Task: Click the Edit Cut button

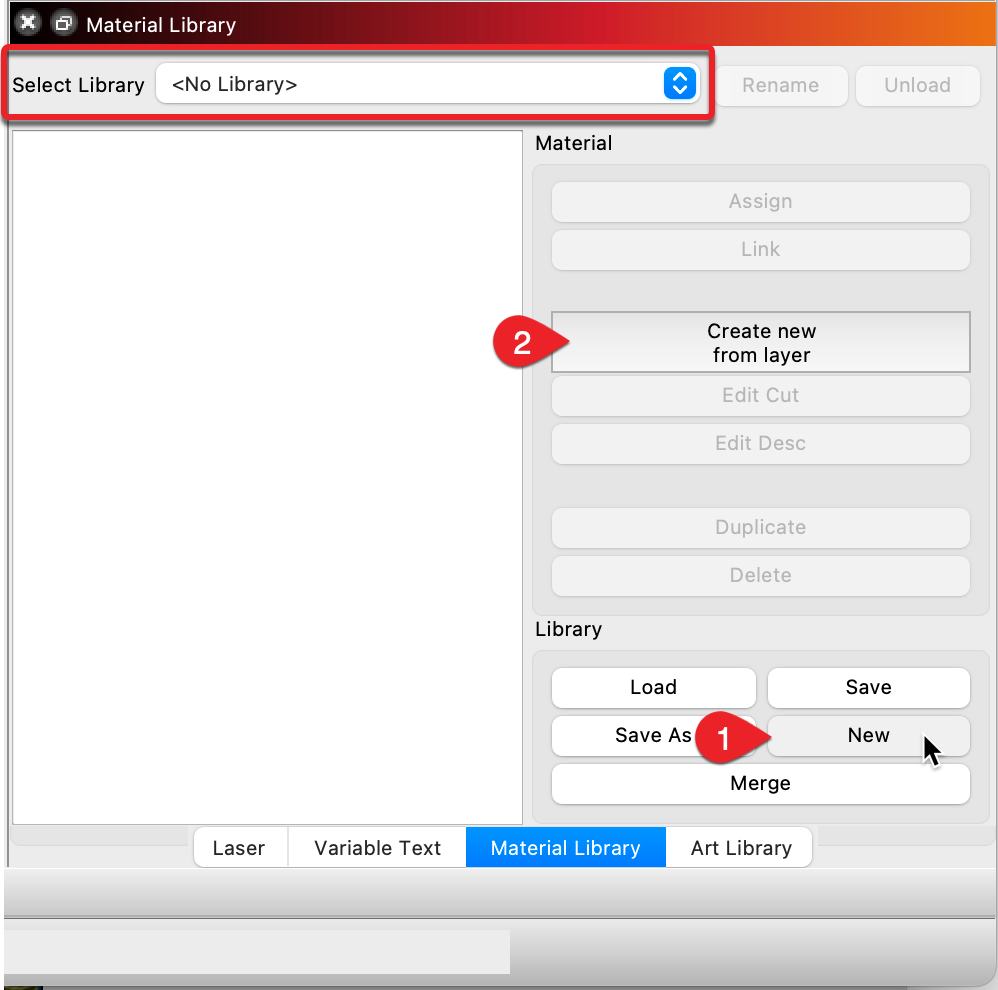Action: coord(760,396)
